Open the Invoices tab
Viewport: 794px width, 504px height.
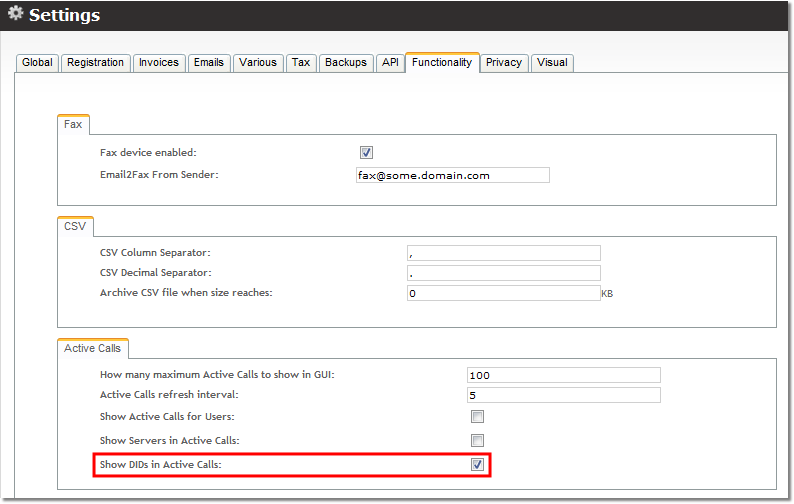click(x=158, y=63)
